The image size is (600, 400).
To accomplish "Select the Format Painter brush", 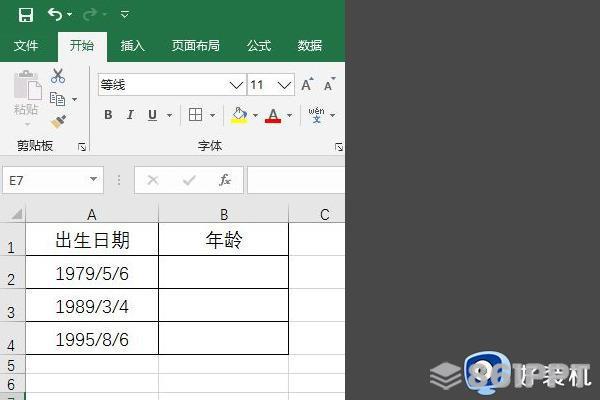I will (x=58, y=122).
